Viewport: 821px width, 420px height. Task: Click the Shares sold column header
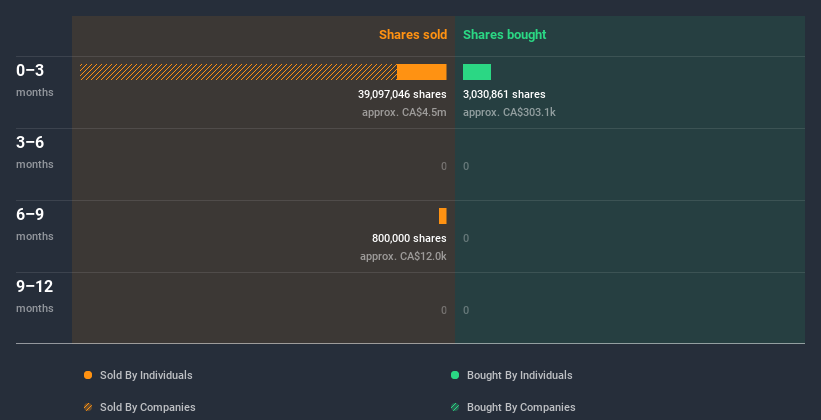(413, 35)
